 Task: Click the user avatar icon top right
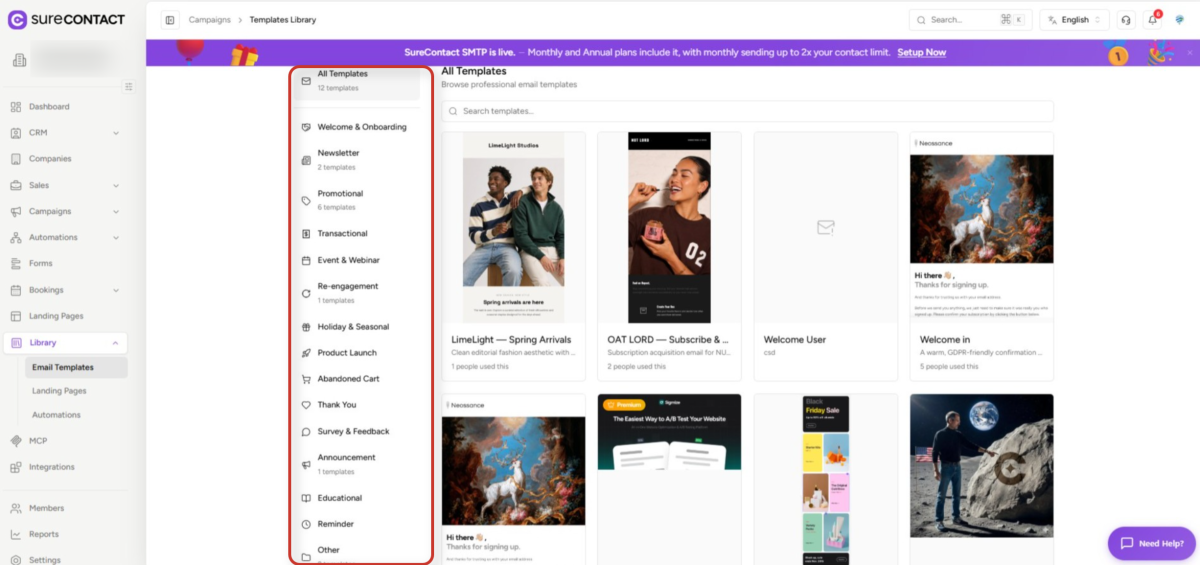[x=1179, y=19]
